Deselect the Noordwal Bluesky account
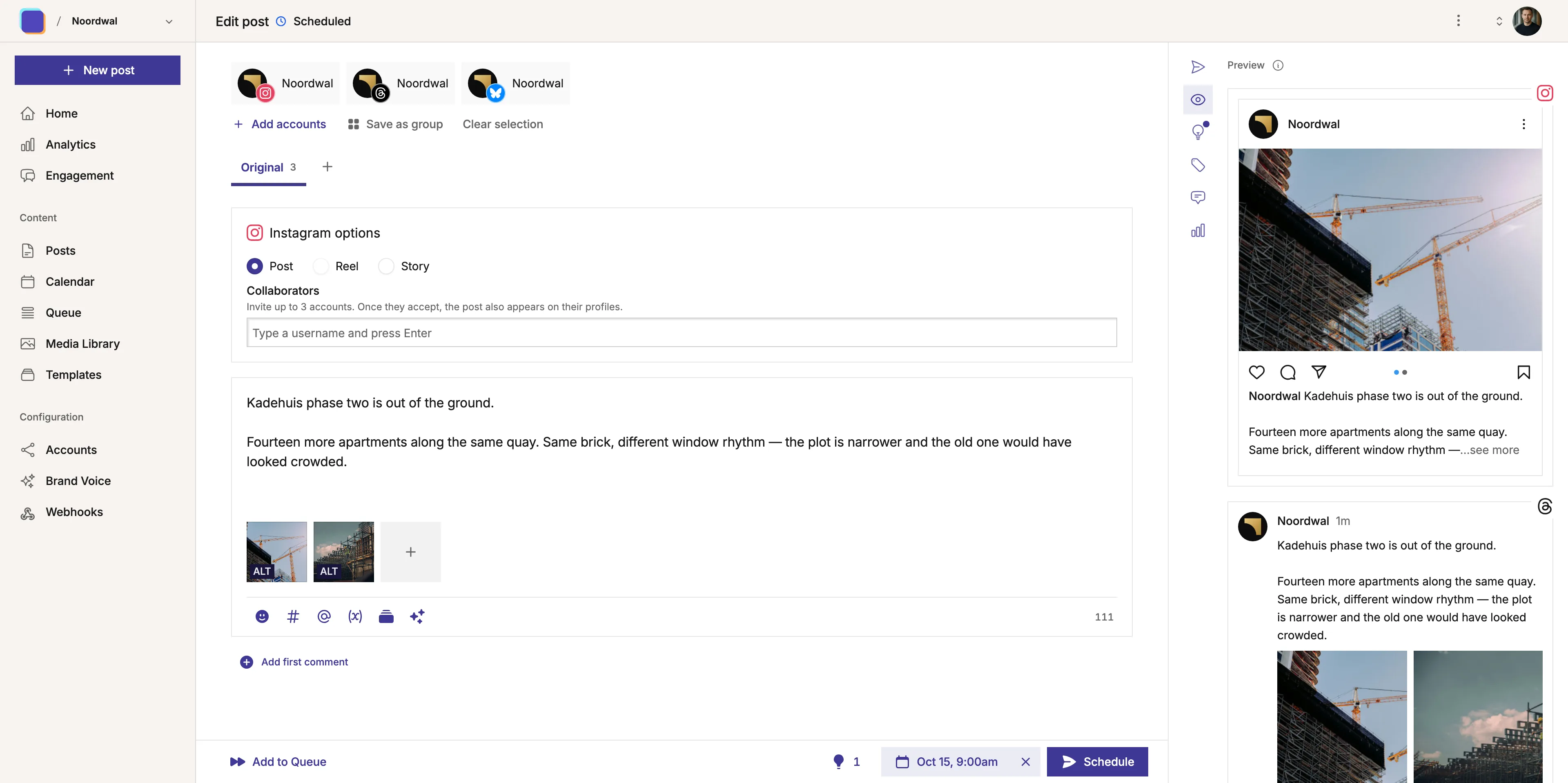Screen dimensions: 1568x783 pyautogui.click(x=516, y=83)
